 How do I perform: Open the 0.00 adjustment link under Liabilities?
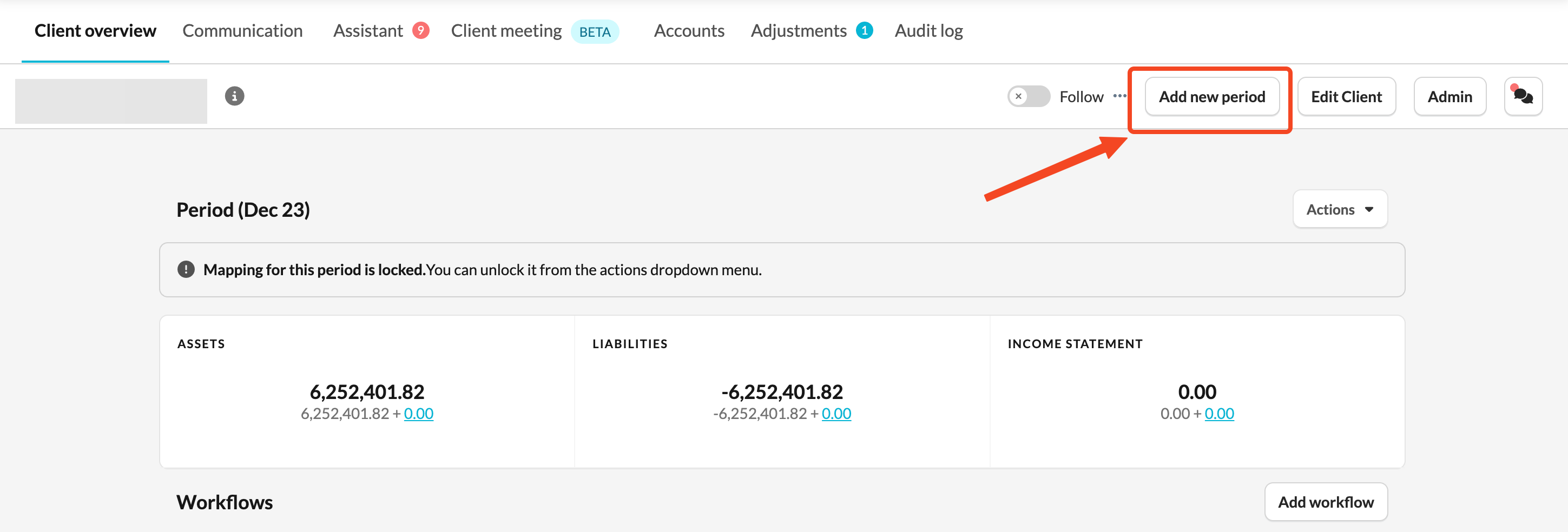tap(836, 414)
